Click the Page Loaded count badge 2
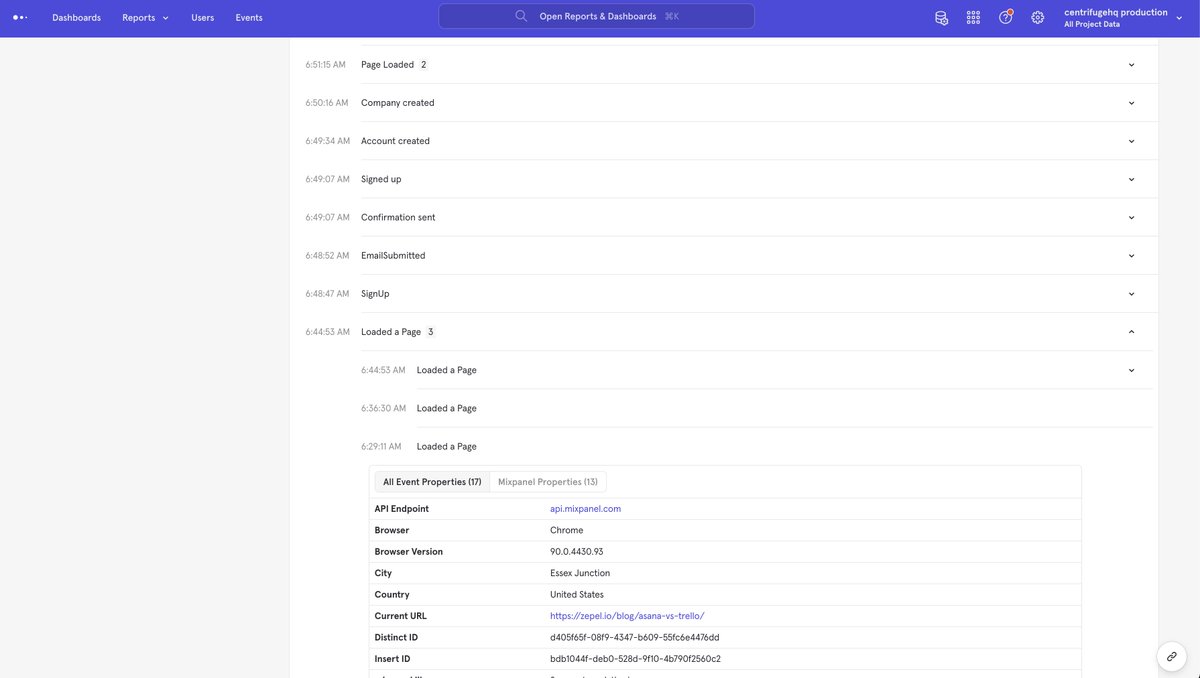 (423, 65)
